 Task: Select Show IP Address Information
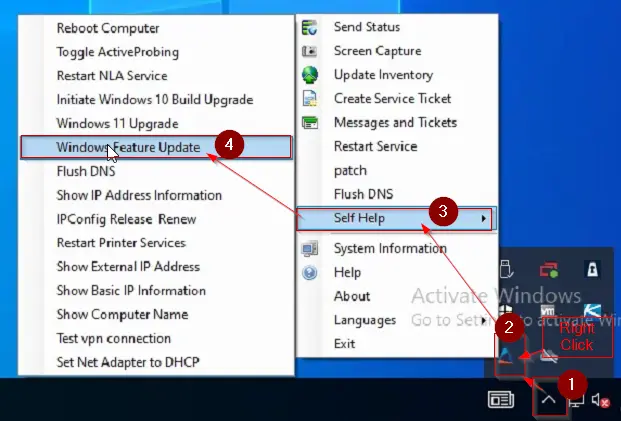(157, 195)
